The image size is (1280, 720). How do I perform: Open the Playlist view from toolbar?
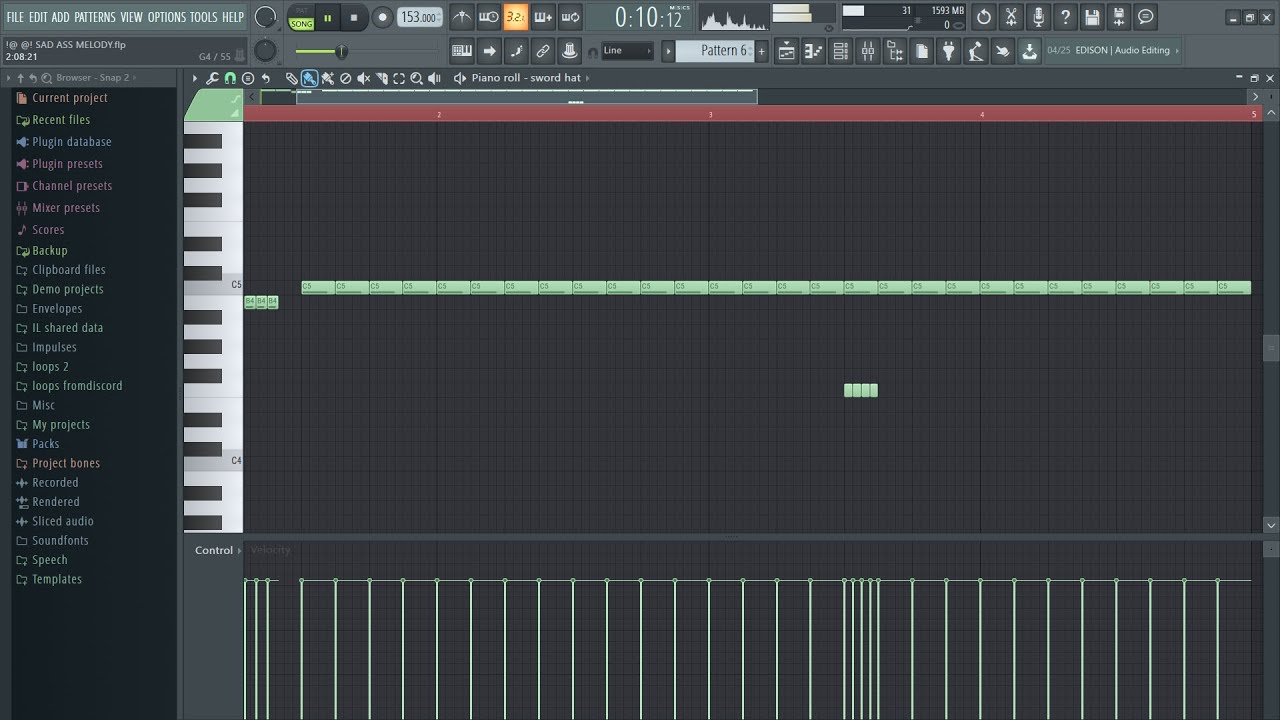787,51
